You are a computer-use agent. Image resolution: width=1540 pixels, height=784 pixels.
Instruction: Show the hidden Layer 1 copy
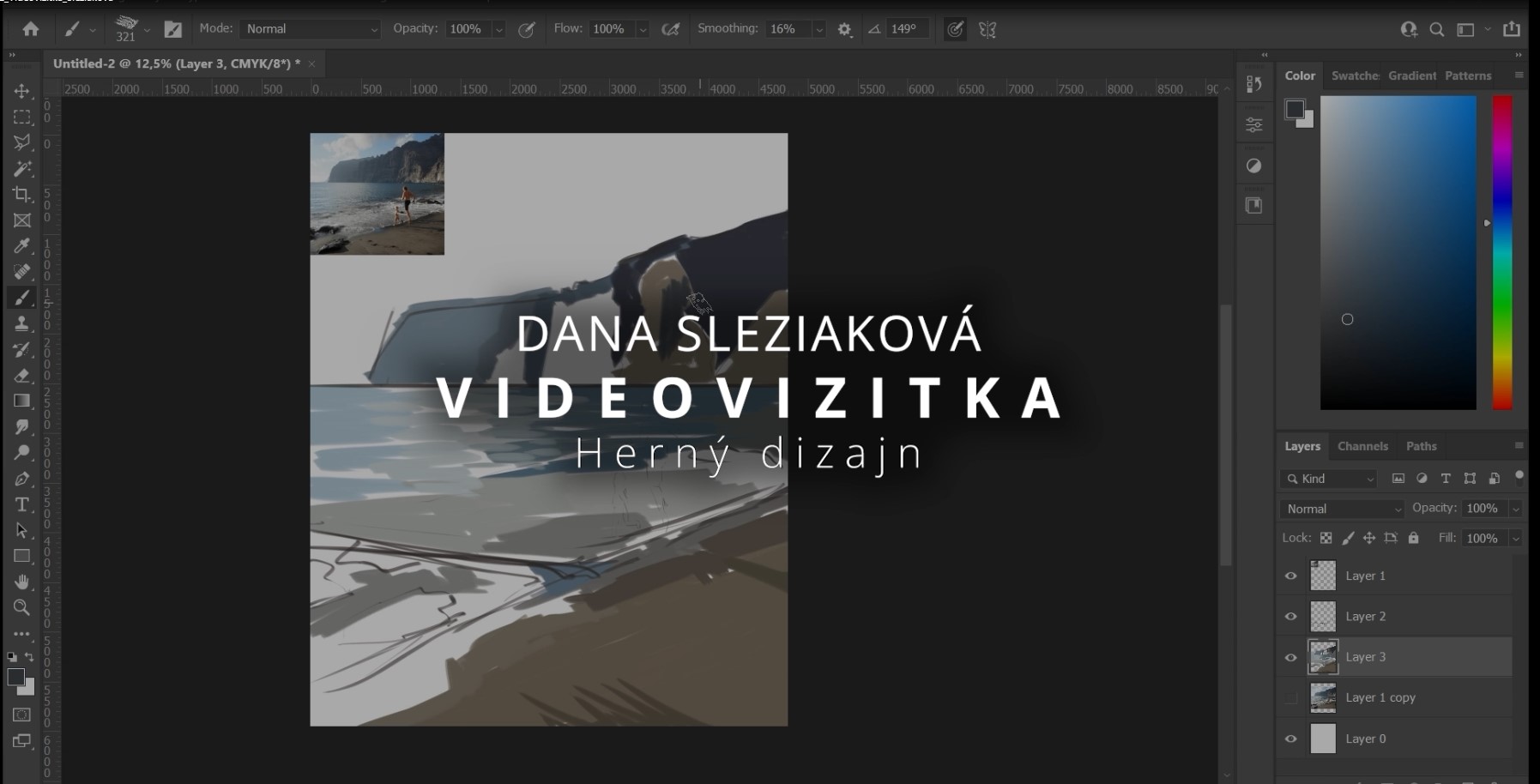pos(1290,698)
